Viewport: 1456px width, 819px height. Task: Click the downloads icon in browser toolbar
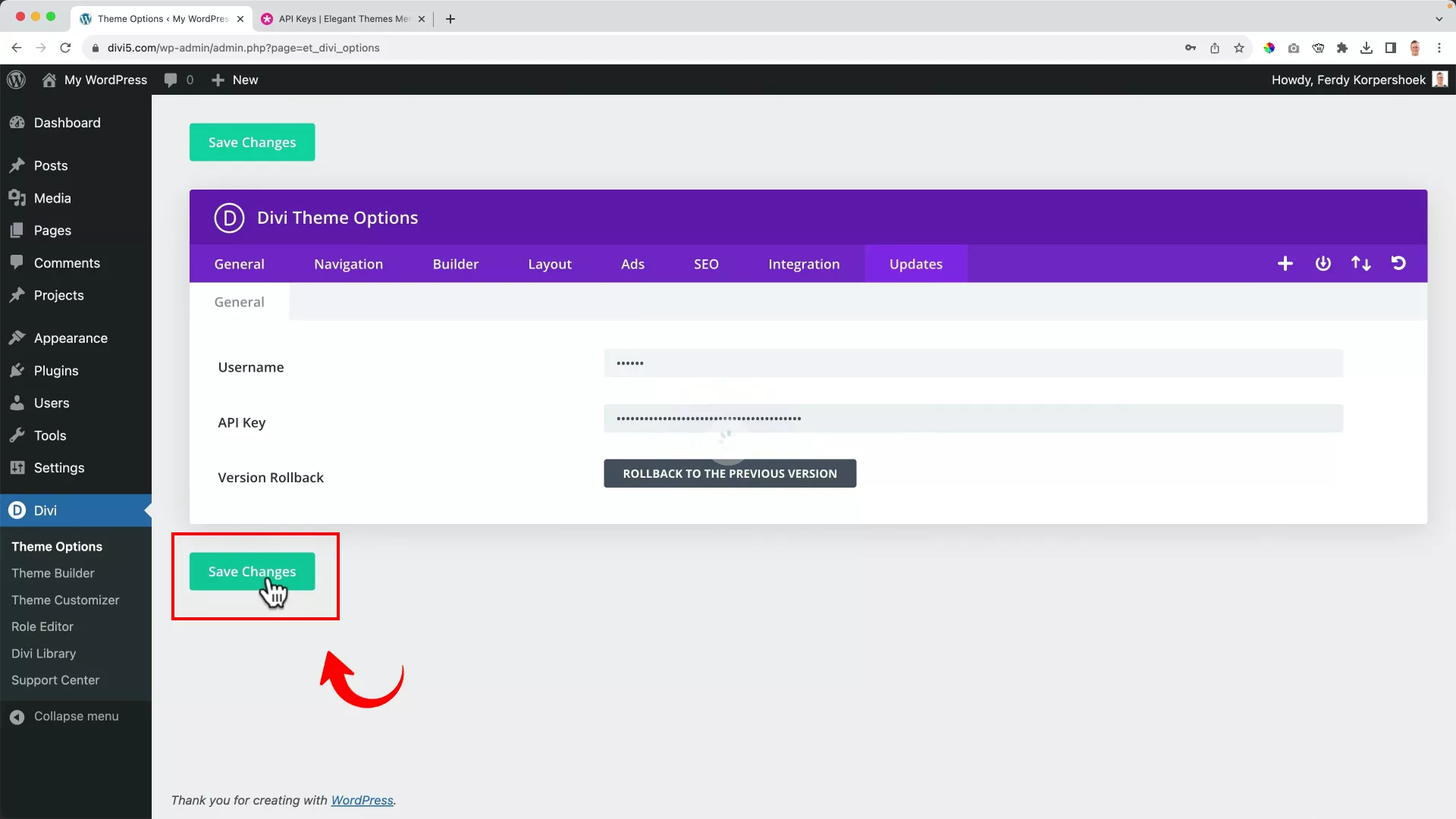coord(1367,47)
